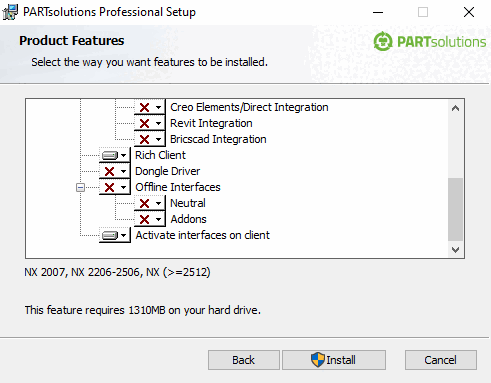Click 'This feature requires 1310MB' text
The width and height of the screenshot is (491, 383).
click(143, 310)
